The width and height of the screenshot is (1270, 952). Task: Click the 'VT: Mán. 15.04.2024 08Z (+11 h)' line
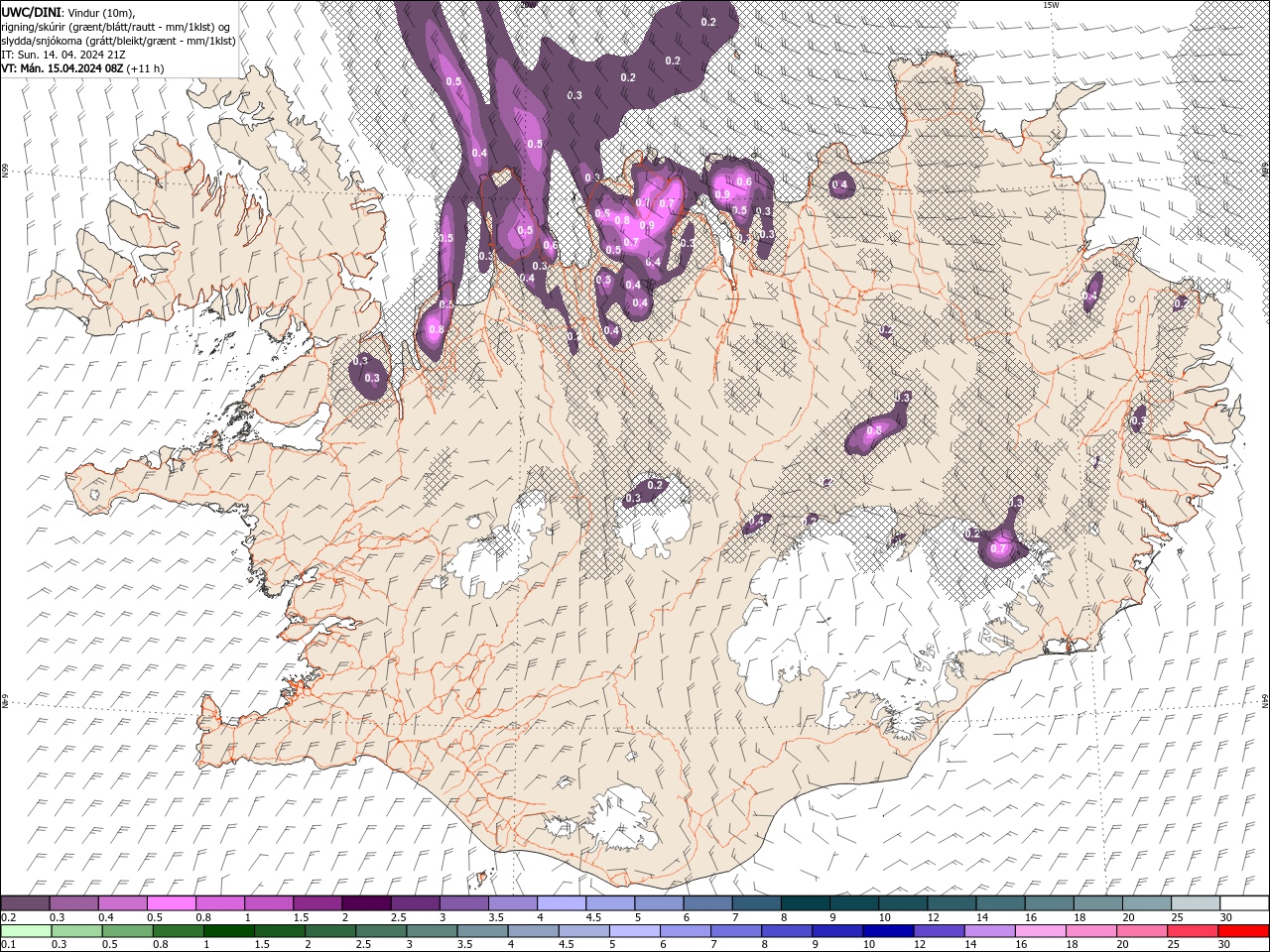coord(82,68)
